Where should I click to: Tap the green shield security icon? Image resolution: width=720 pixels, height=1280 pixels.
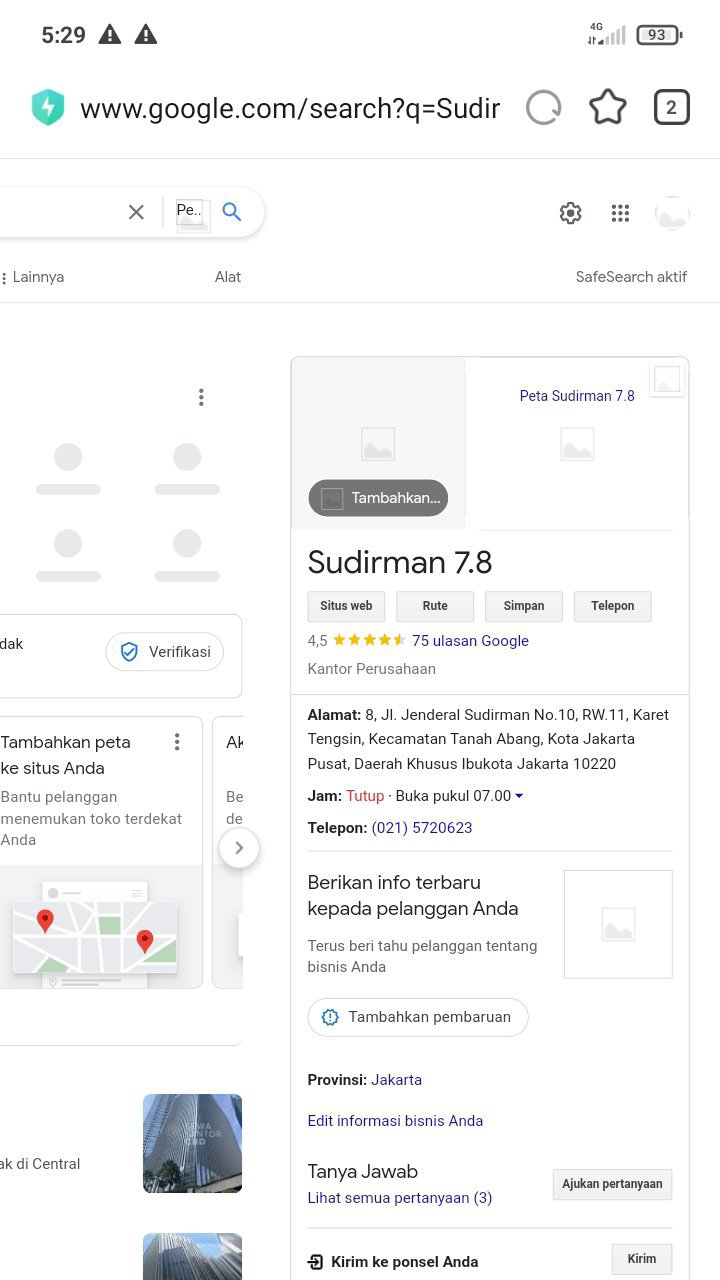point(48,108)
